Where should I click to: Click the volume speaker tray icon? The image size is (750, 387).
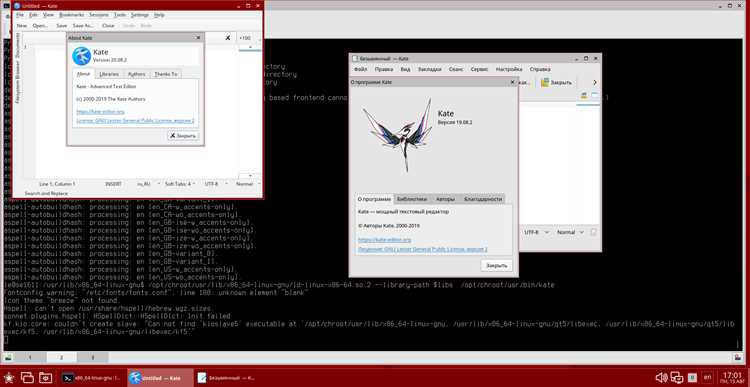[x=661, y=377]
